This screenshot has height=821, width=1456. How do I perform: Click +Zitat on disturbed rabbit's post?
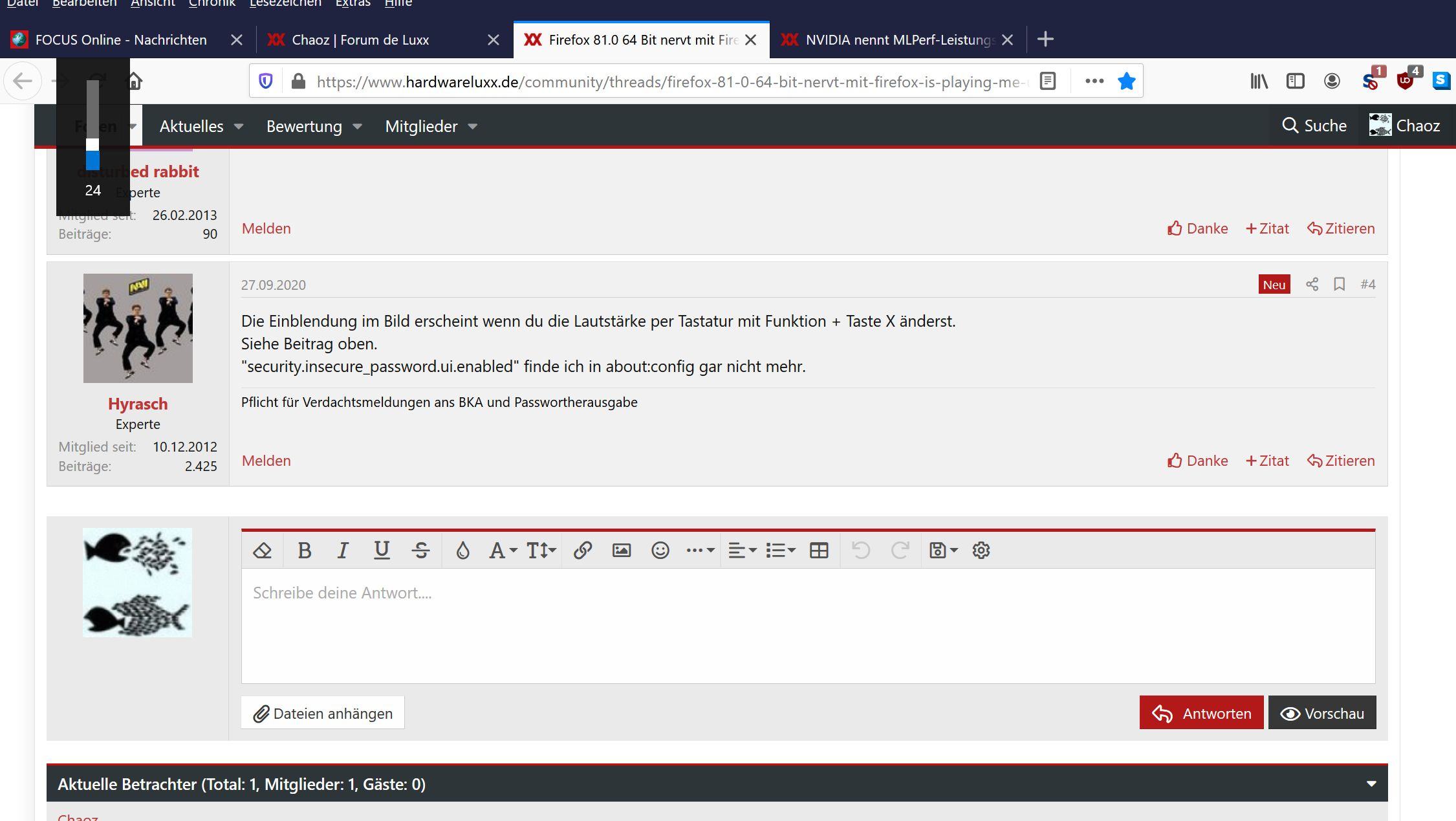(1267, 228)
